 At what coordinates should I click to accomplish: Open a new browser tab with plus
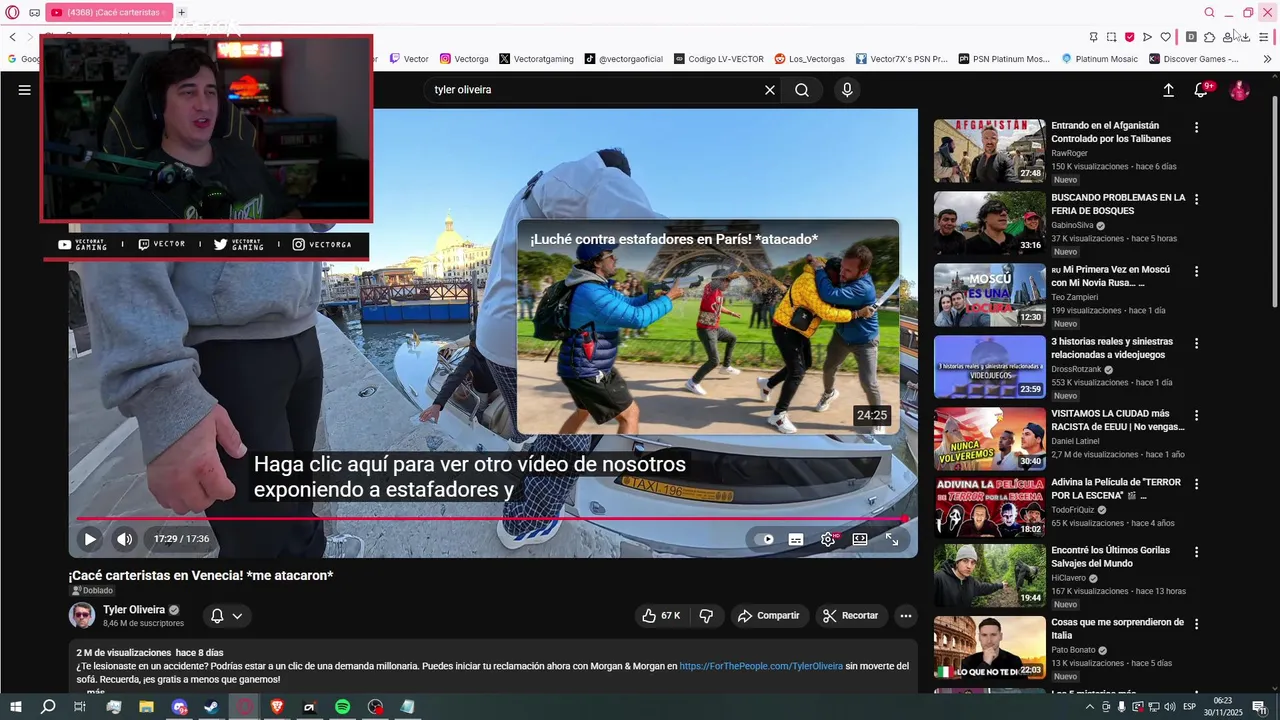[181, 12]
